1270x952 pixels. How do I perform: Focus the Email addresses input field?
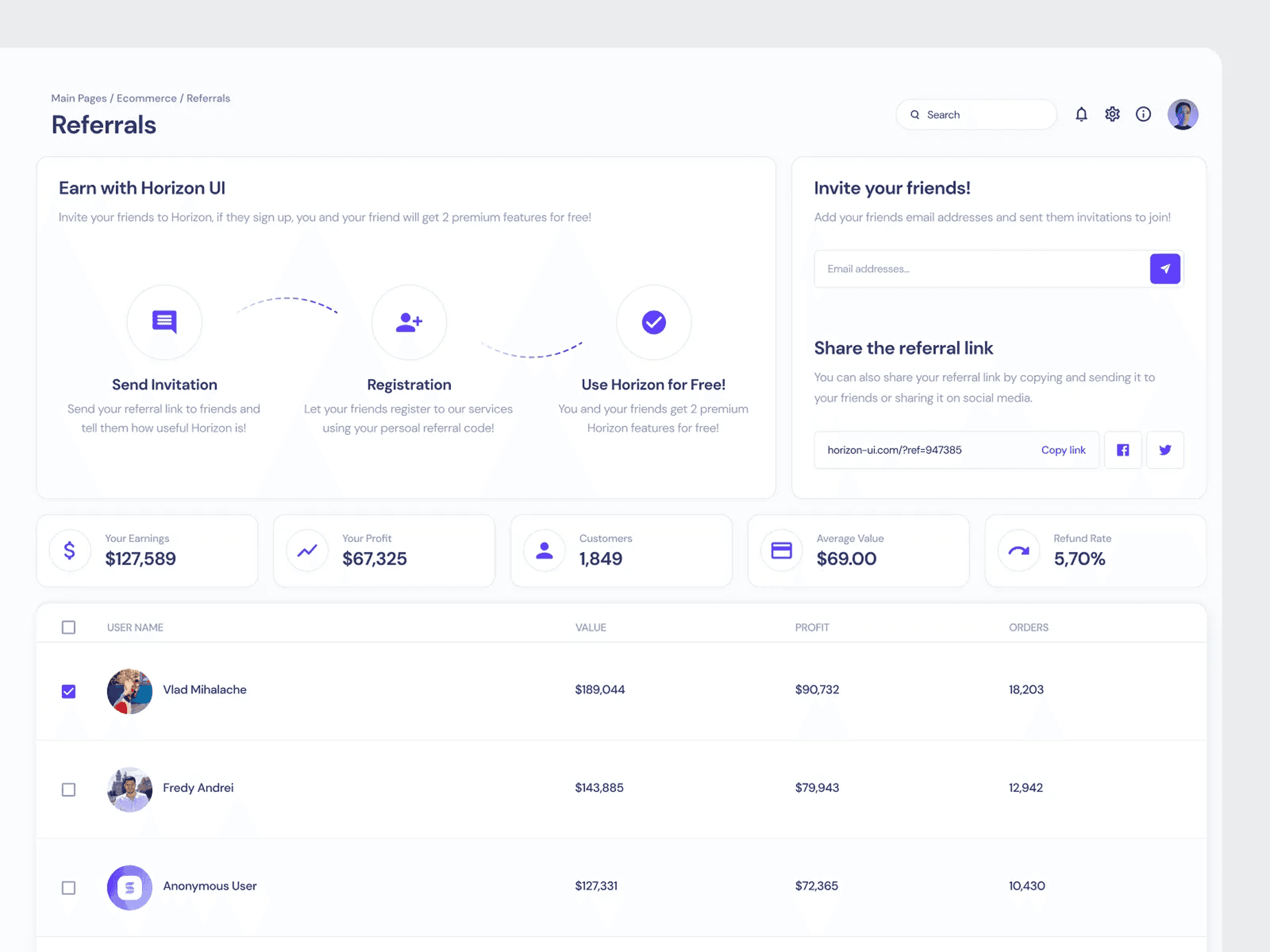[x=981, y=269]
